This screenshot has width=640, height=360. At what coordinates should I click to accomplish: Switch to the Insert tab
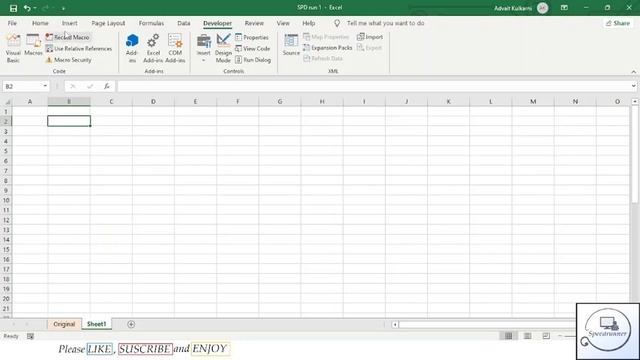tap(69, 23)
